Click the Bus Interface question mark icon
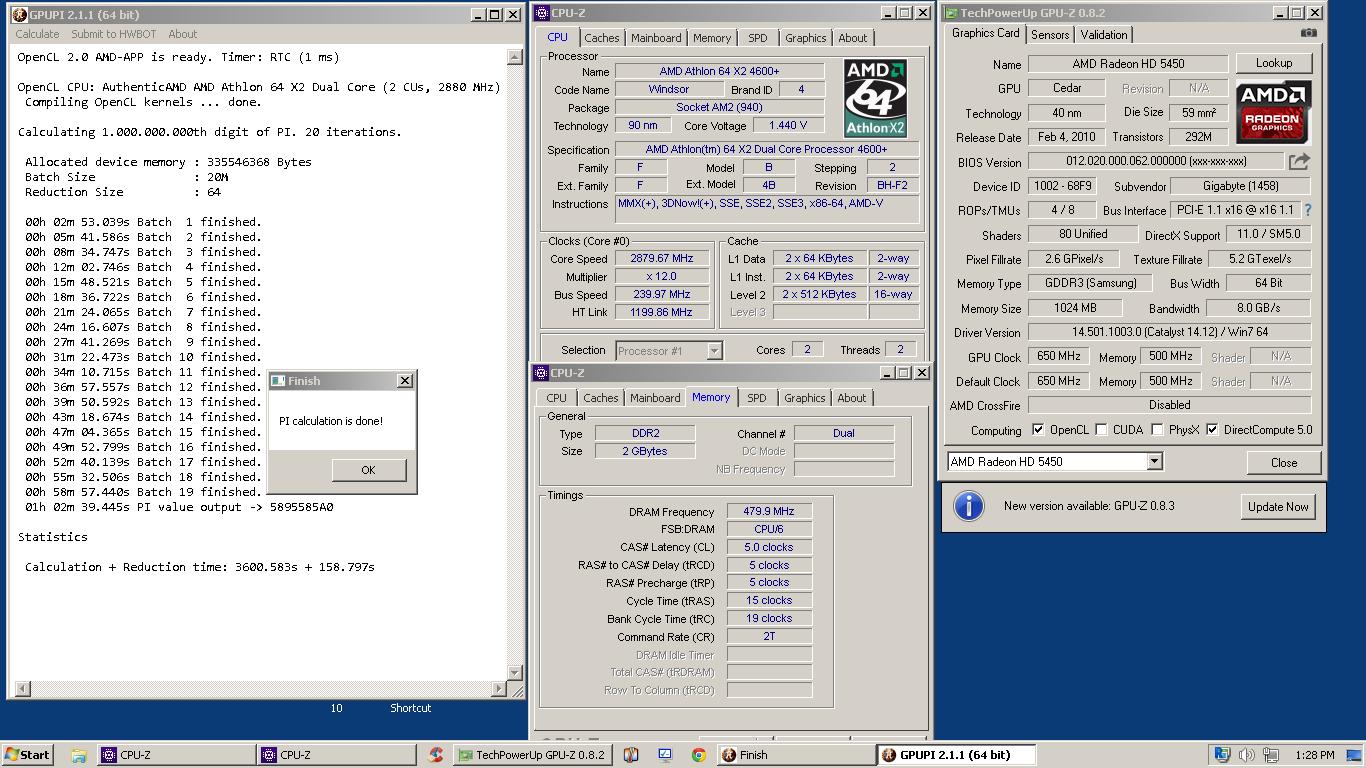 pos(1307,210)
